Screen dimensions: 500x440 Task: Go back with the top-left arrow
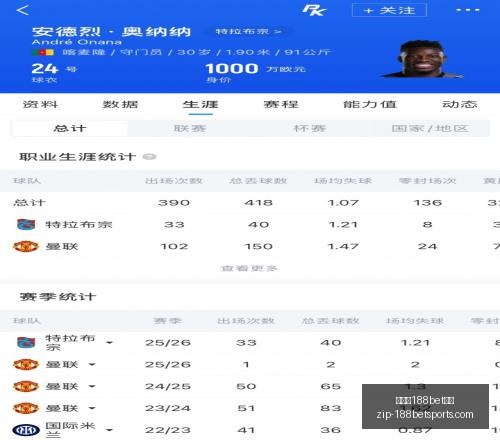pos(23,10)
